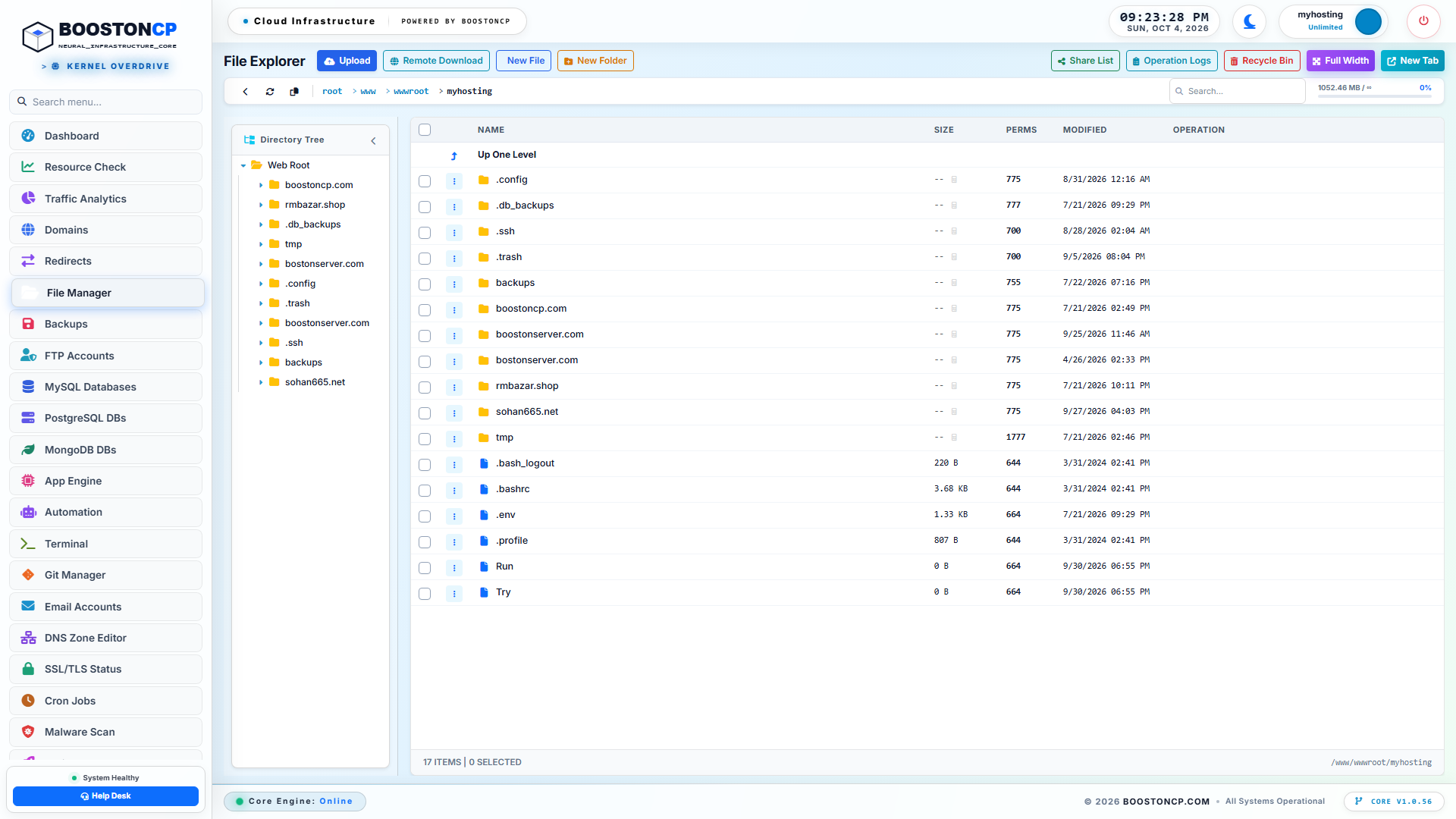Collapse the Directory Tree panel chevron

[373, 140]
